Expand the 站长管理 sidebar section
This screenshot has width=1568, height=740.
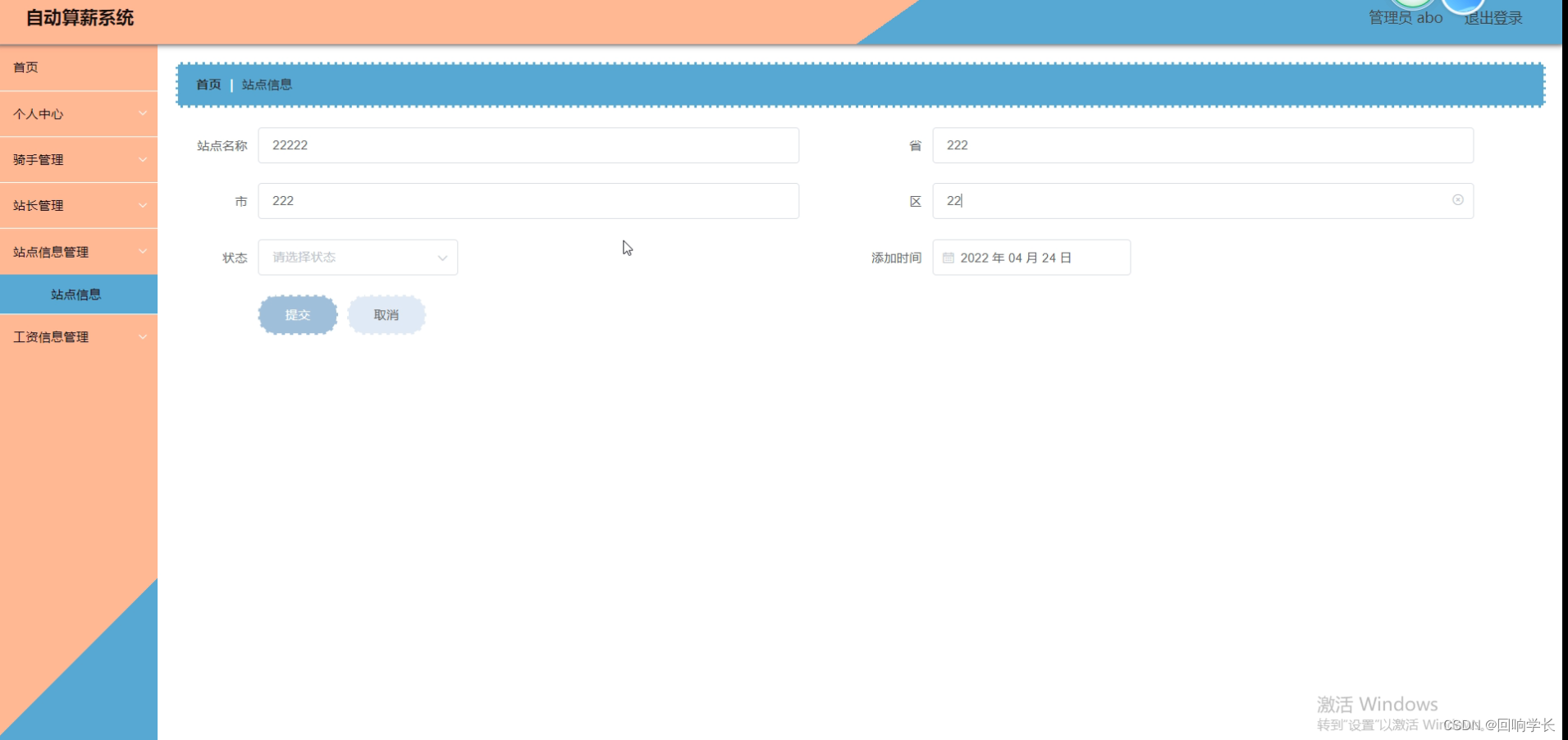79,205
